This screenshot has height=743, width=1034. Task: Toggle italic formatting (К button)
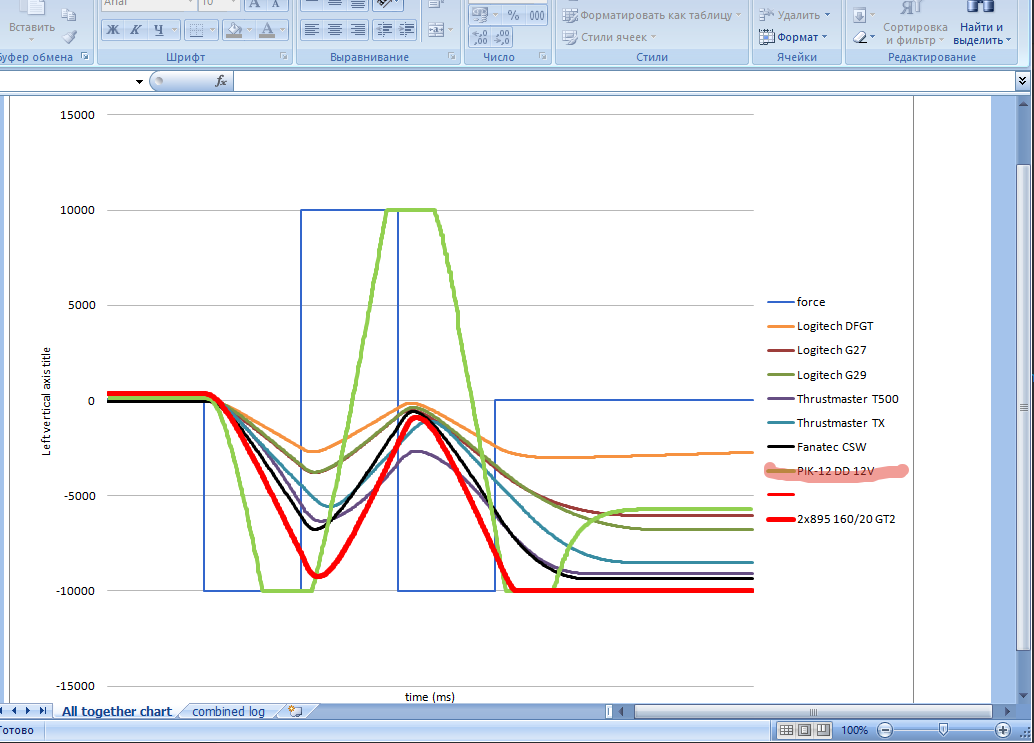coord(136,30)
